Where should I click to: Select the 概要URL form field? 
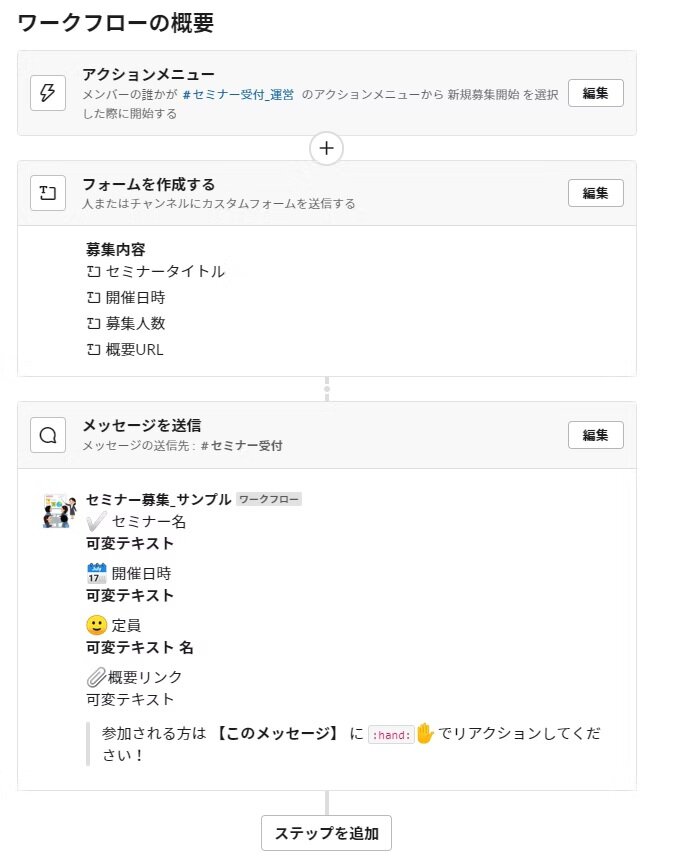pyautogui.click(x=134, y=349)
